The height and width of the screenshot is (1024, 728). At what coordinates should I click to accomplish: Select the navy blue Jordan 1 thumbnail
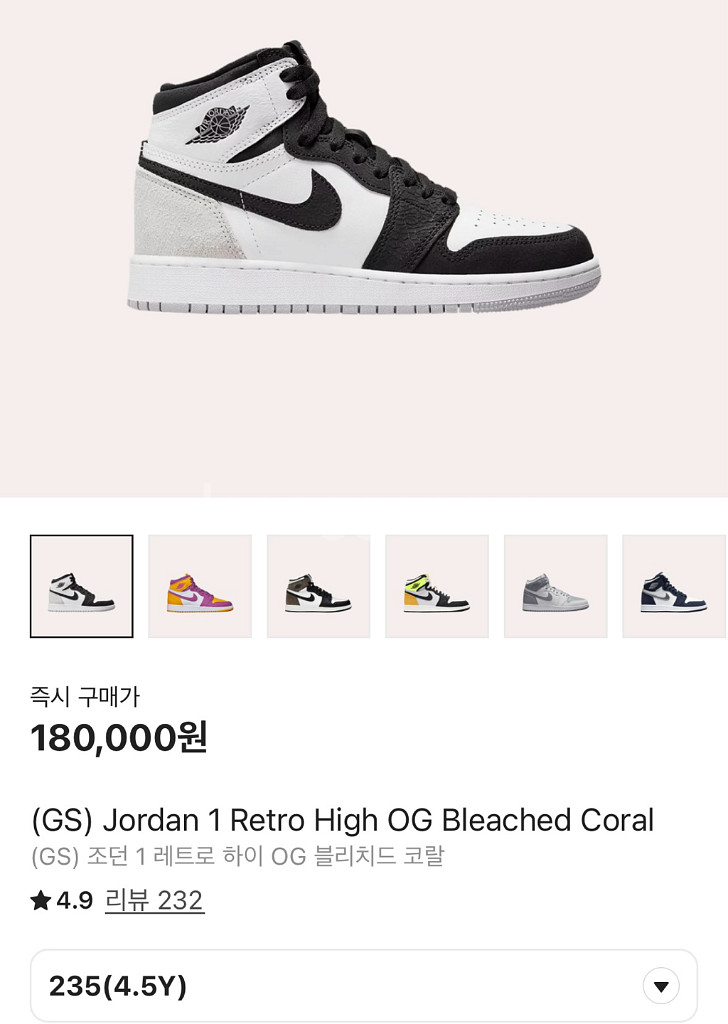click(x=674, y=586)
